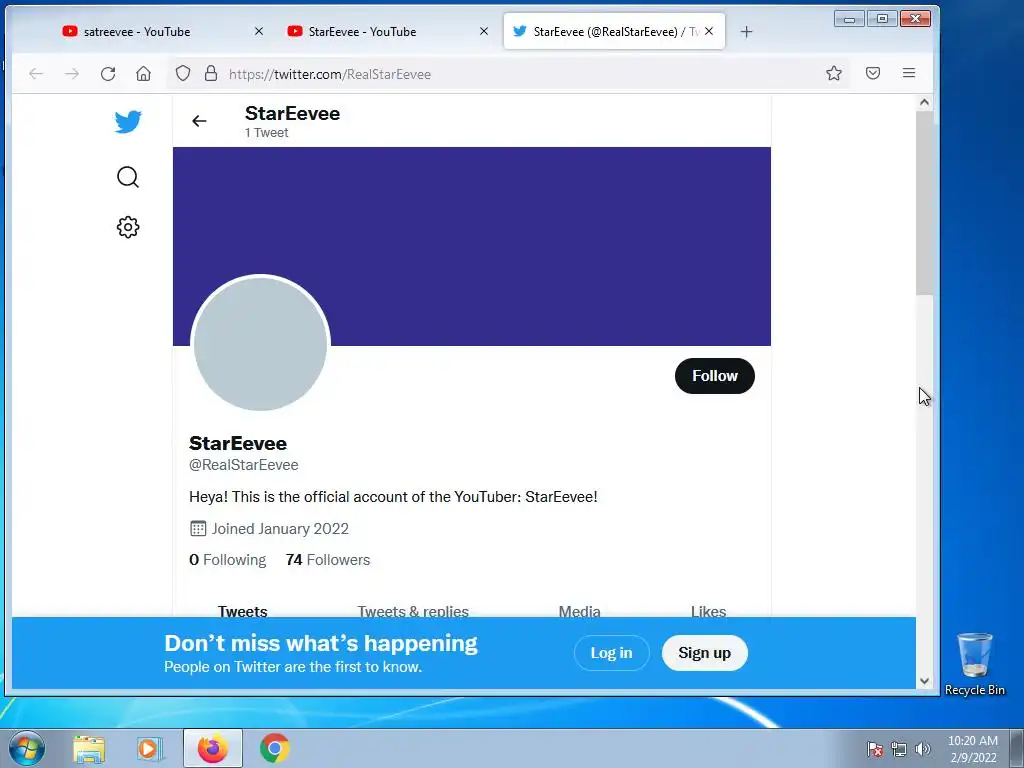Click the Twitter bird logo in sidebar
This screenshot has height=768, width=1024.
[128, 121]
